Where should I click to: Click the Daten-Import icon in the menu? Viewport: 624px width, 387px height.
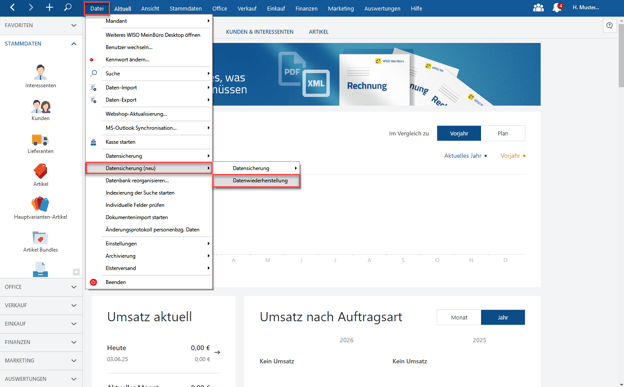click(x=94, y=88)
